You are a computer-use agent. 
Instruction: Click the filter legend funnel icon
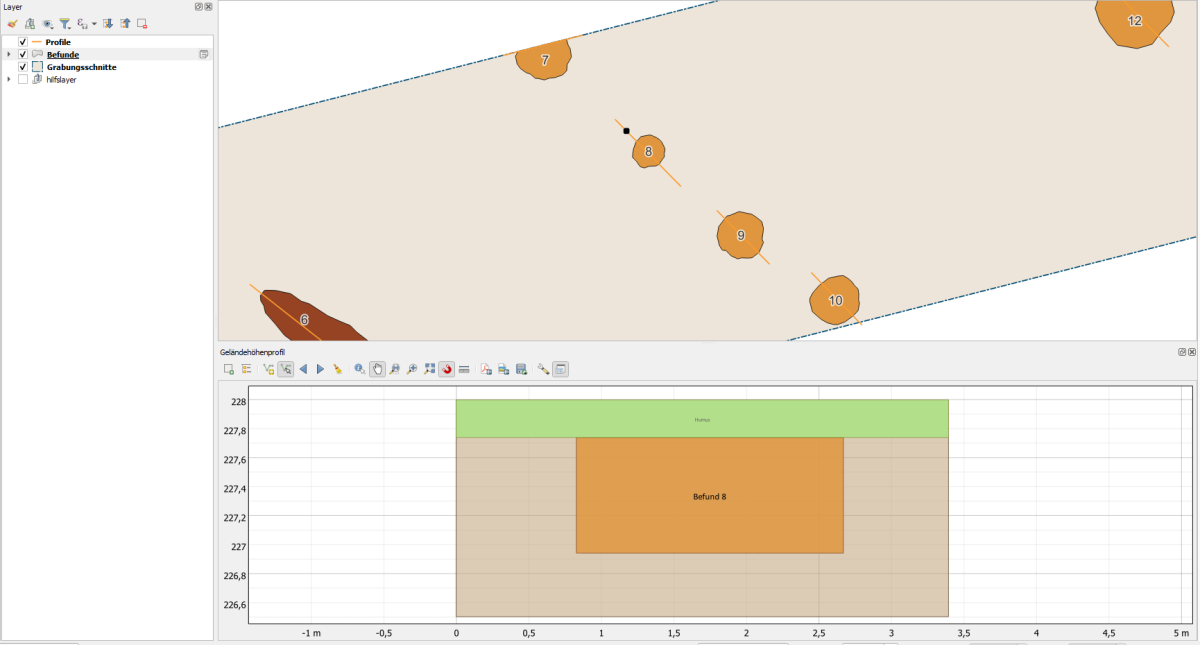(64, 23)
